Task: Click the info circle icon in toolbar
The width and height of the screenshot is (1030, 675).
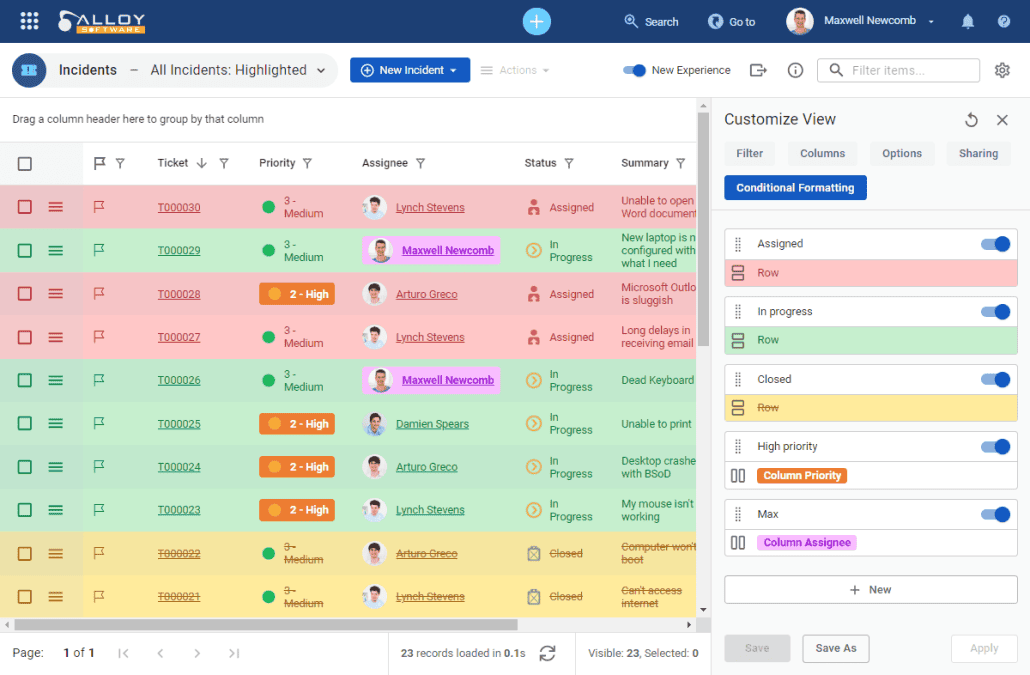Action: (x=795, y=70)
